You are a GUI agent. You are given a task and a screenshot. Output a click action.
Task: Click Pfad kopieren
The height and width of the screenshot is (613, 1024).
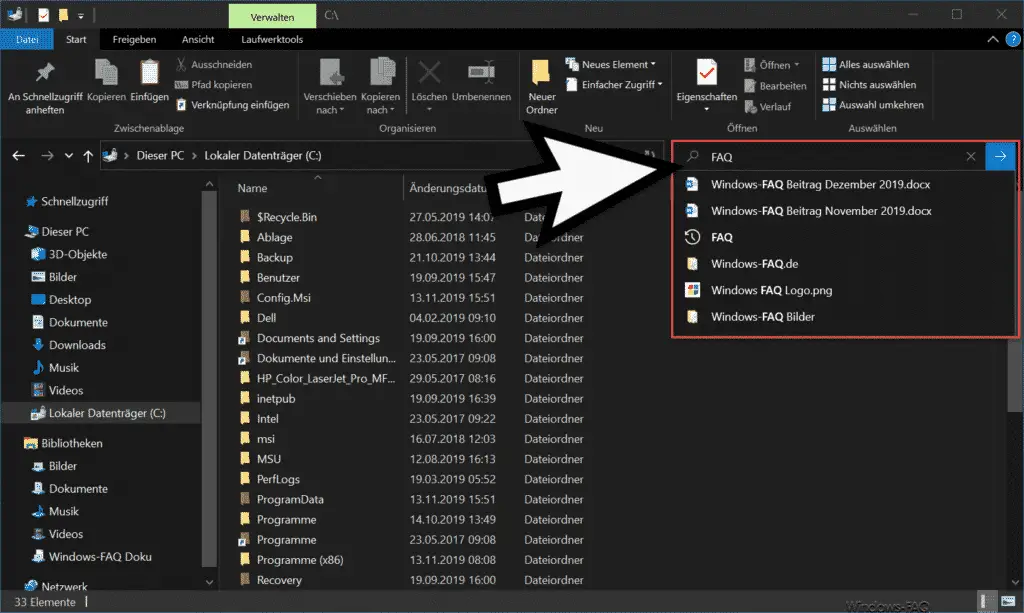(x=214, y=85)
